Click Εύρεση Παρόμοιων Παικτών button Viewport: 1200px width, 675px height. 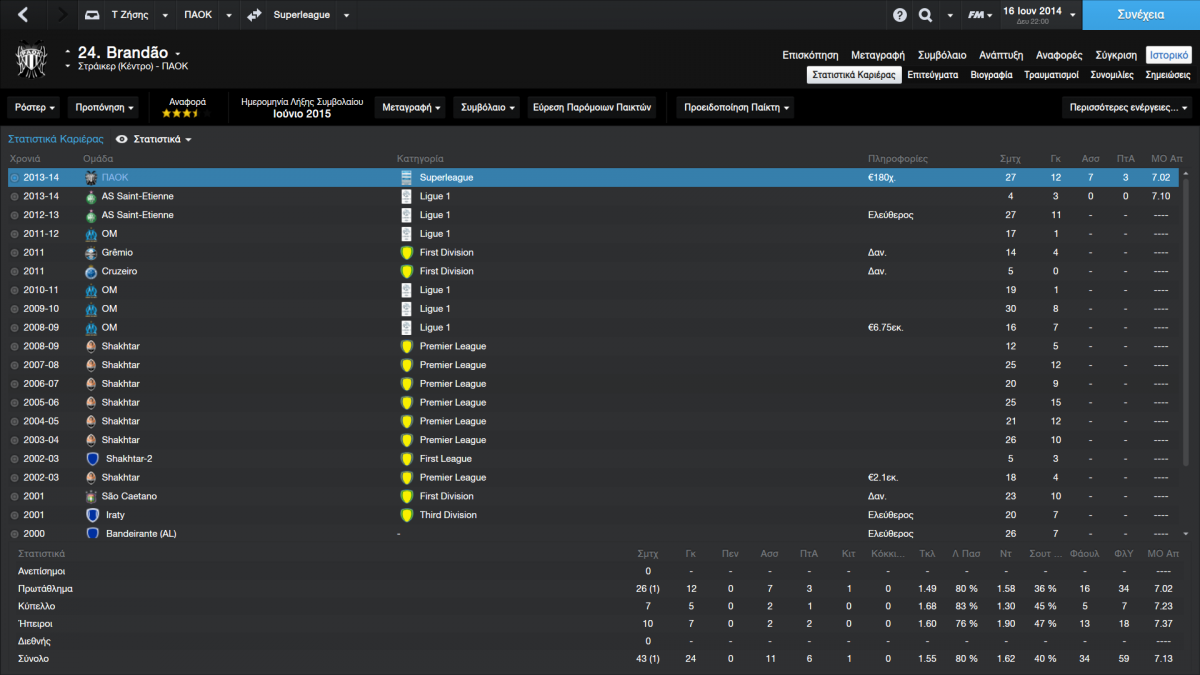pos(592,107)
